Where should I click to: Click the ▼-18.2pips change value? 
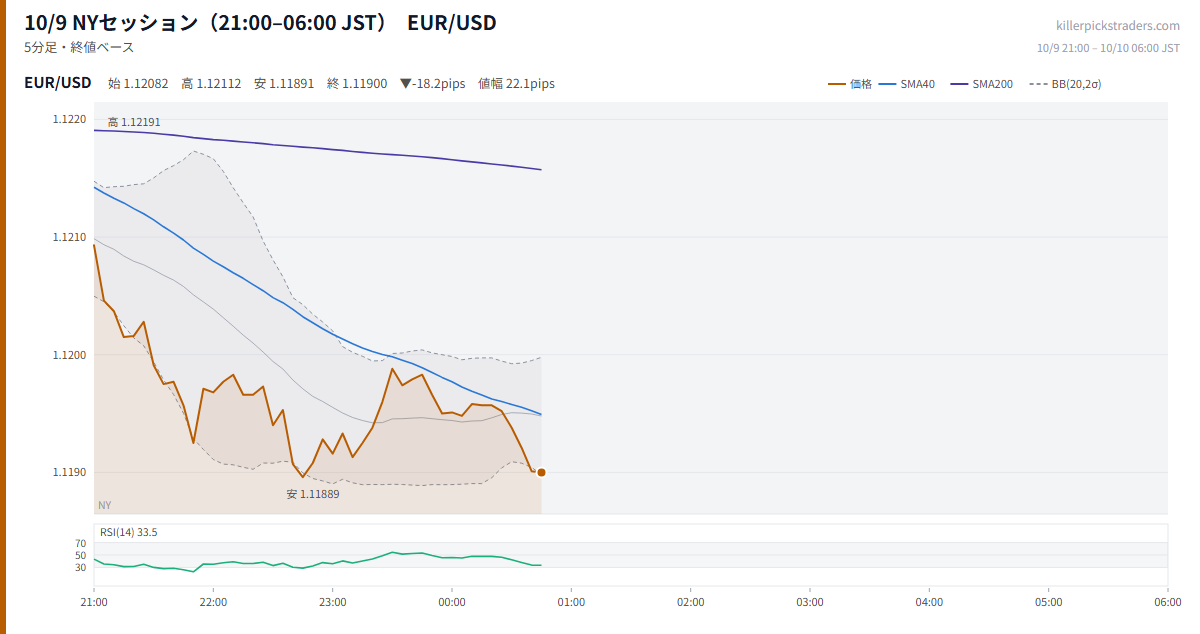pos(432,84)
